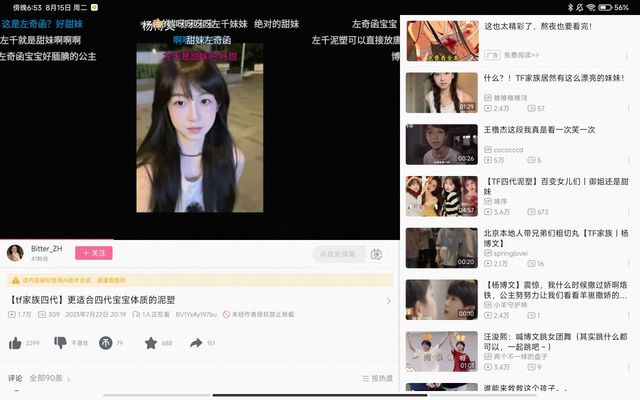Screen dimensions: 640x400
Task: Open video 【杨博文】震惊，我什么时候撒过娇
Action: [x=556, y=290]
